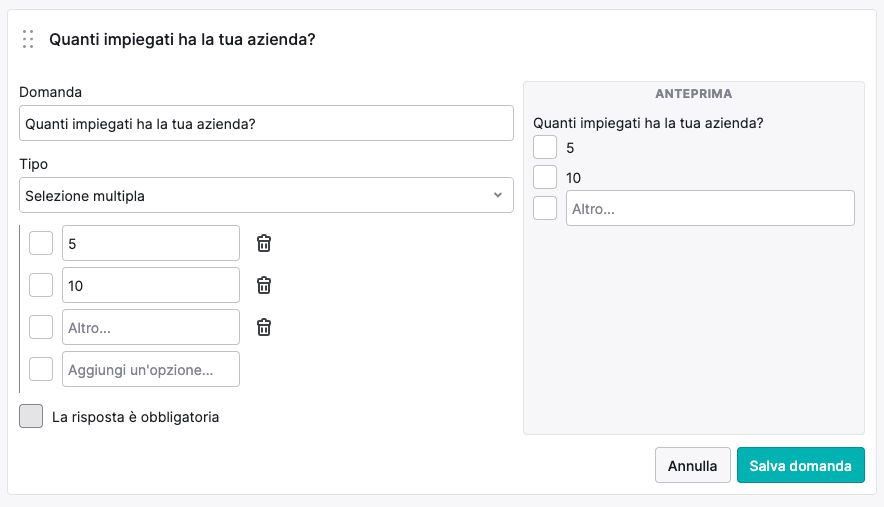The image size is (884, 507).
Task: Check preview checkbox for answer 10
Action: coord(545,178)
